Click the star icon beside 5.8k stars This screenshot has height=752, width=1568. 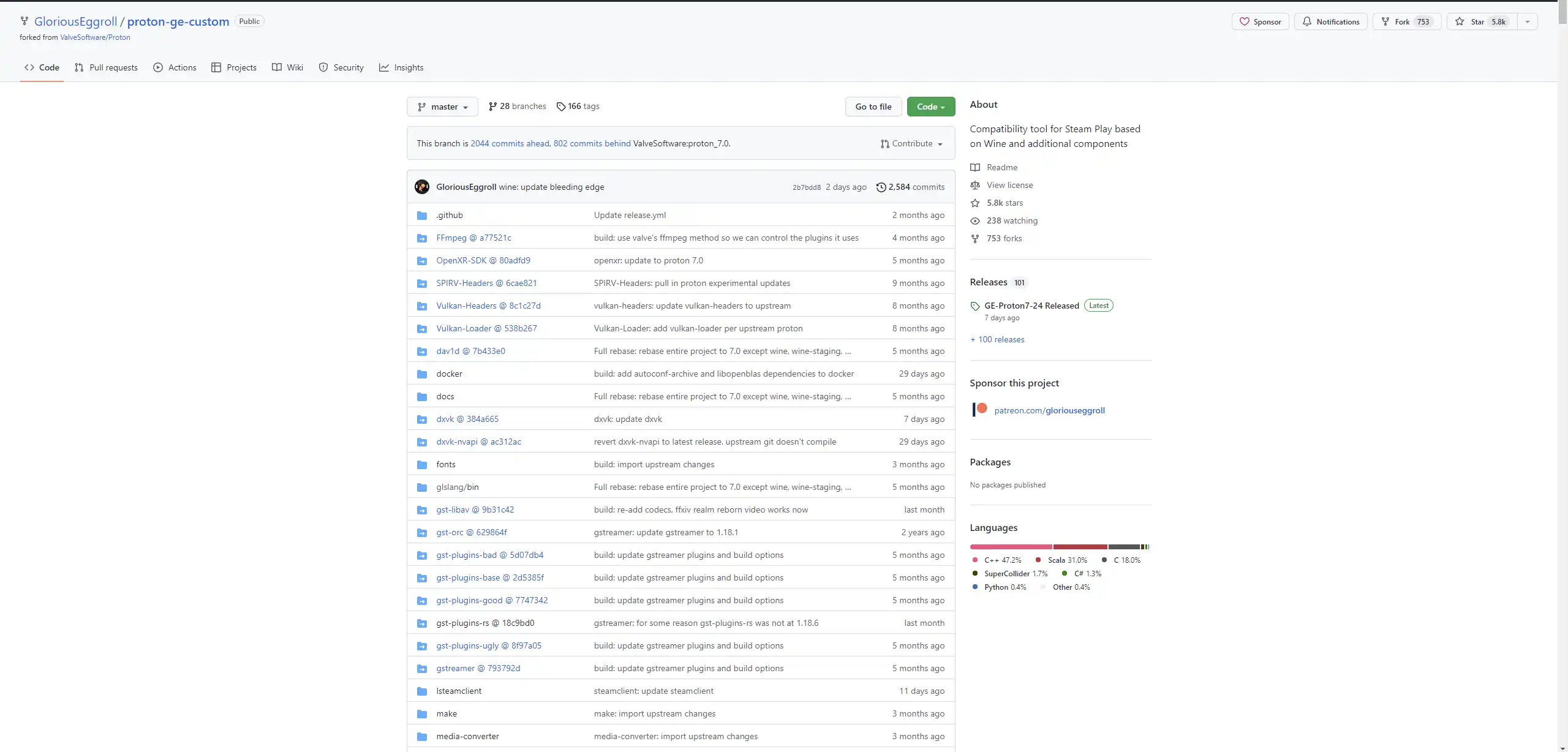click(x=975, y=203)
